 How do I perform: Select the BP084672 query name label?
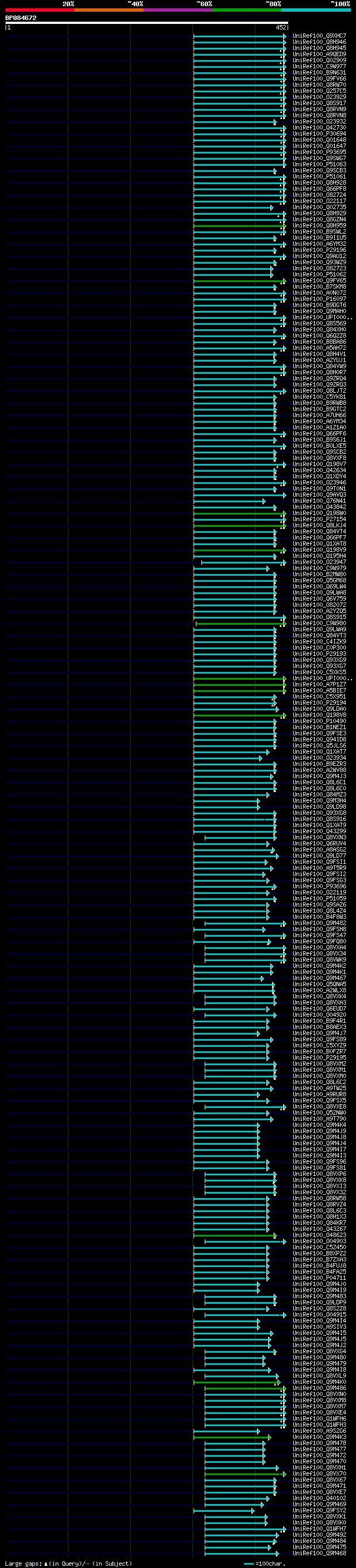pos(21,18)
